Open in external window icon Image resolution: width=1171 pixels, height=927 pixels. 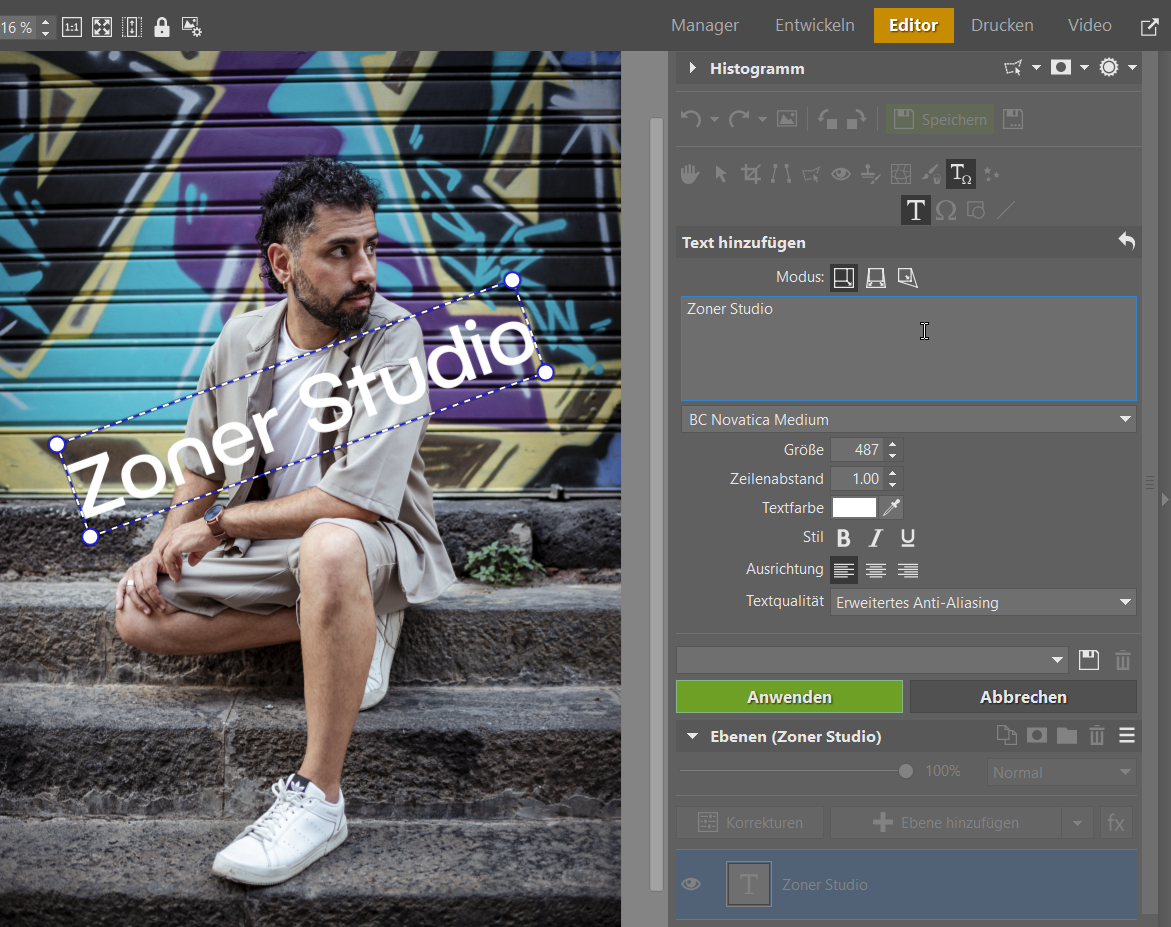click(x=1149, y=26)
